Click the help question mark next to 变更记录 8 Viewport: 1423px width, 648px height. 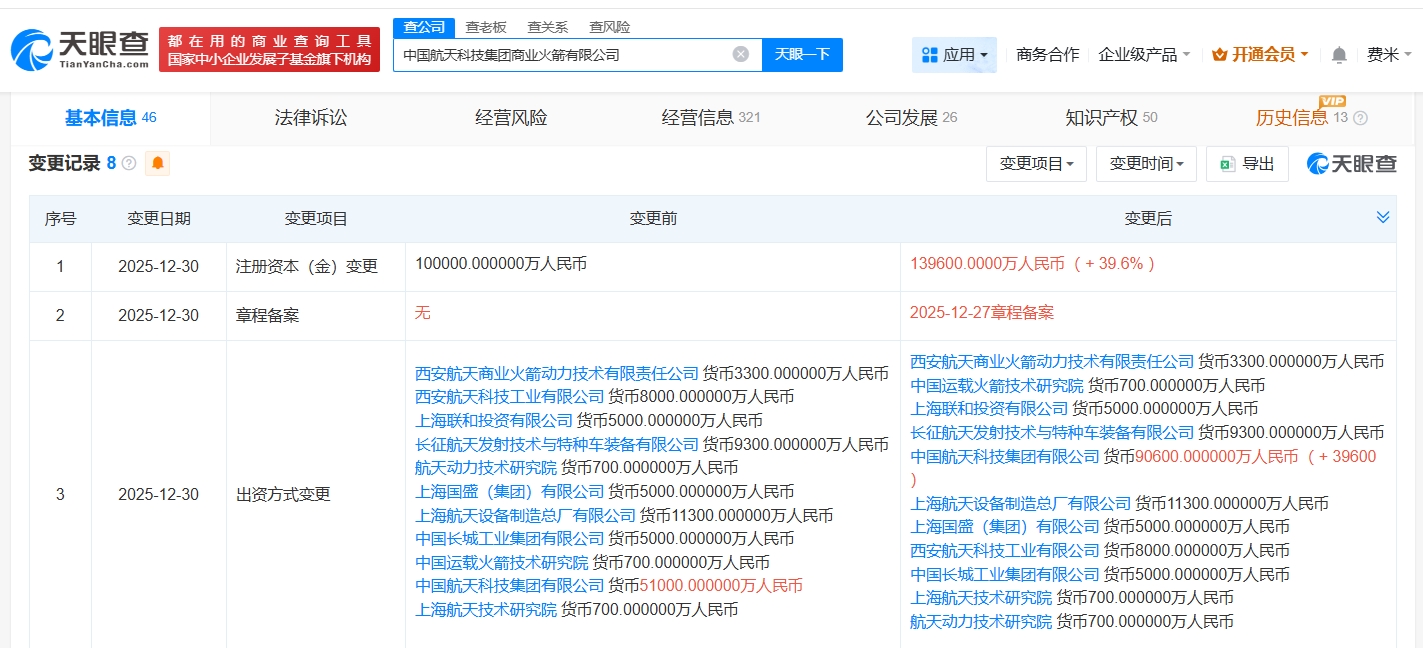[129, 163]
